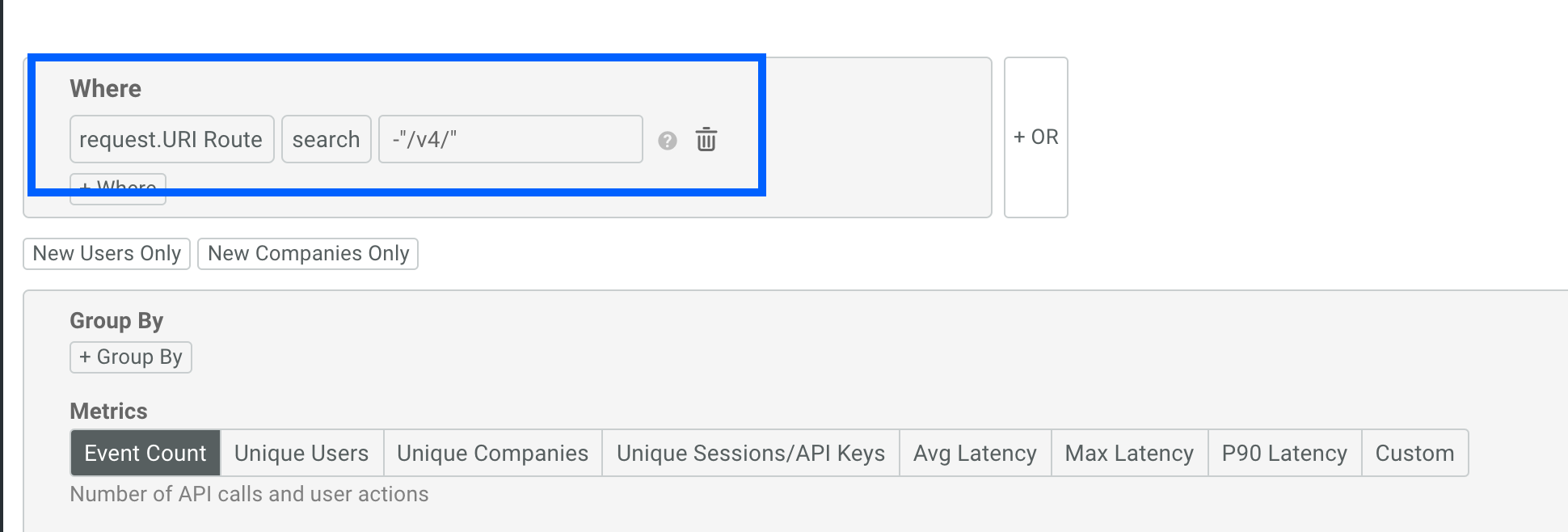The height and width of the screenshot is (532, 1568).
Task: Select the Unique Sessions/API Keys metric
Action: click(750, 453)
